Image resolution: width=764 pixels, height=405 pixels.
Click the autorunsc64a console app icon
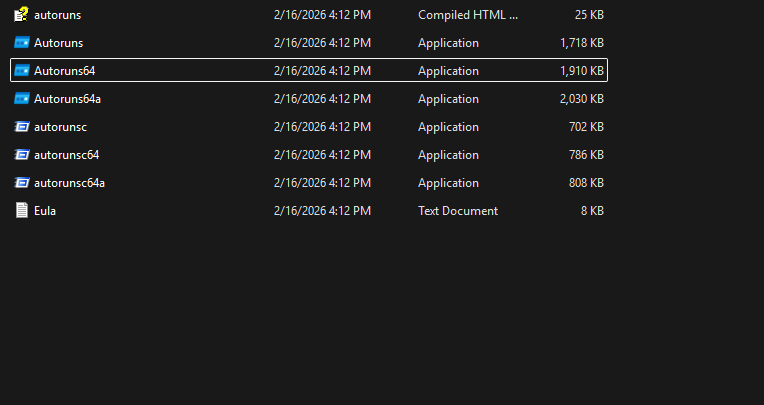[21, 183]
